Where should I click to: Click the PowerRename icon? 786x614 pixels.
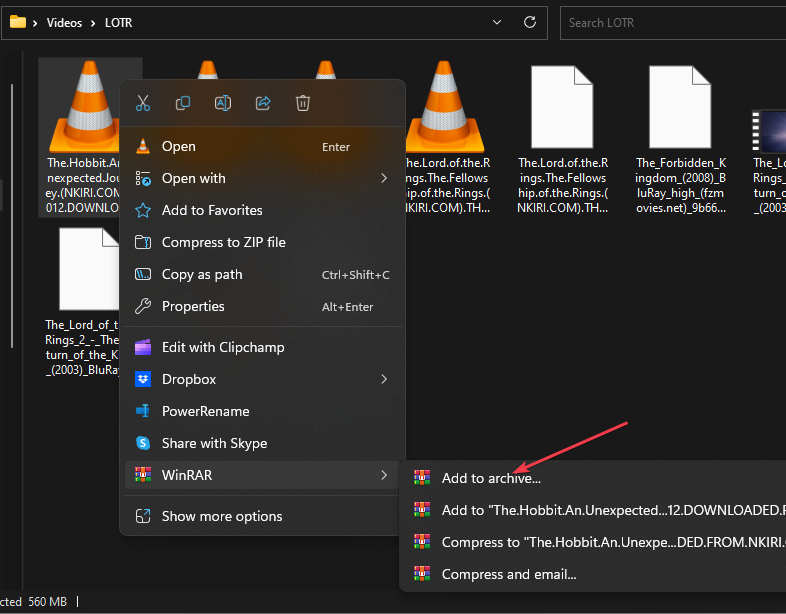143,411
